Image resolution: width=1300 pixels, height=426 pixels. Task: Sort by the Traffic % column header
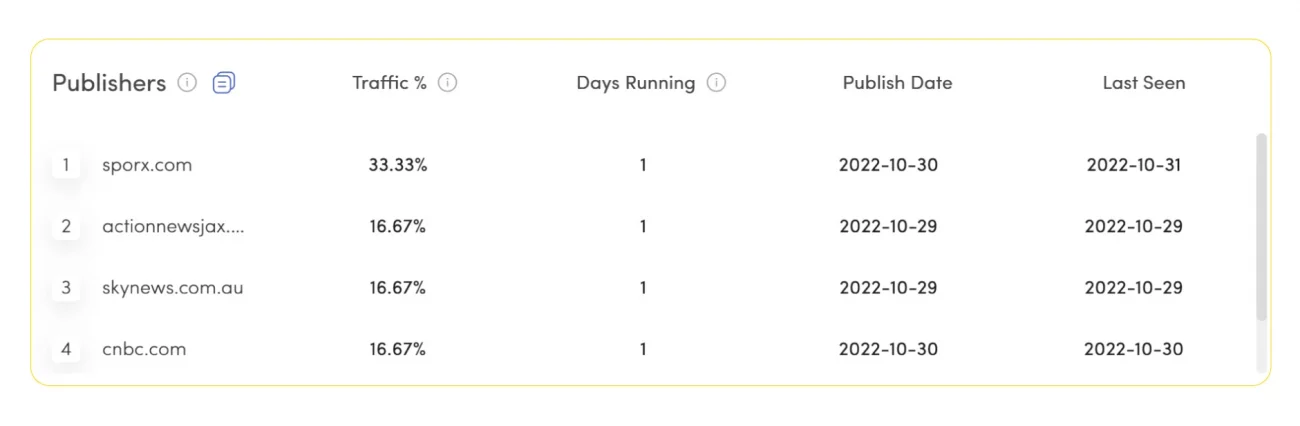pos(389,83)
